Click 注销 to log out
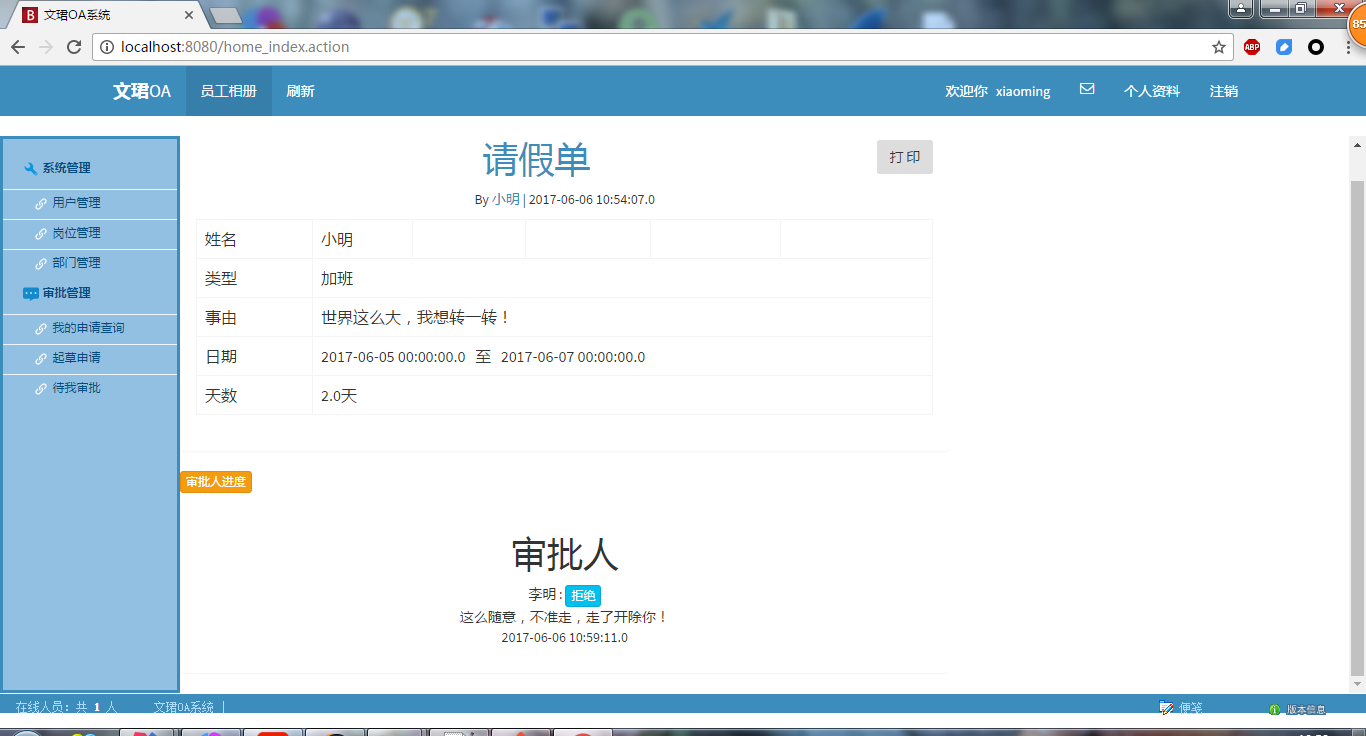 (1224, 91)
